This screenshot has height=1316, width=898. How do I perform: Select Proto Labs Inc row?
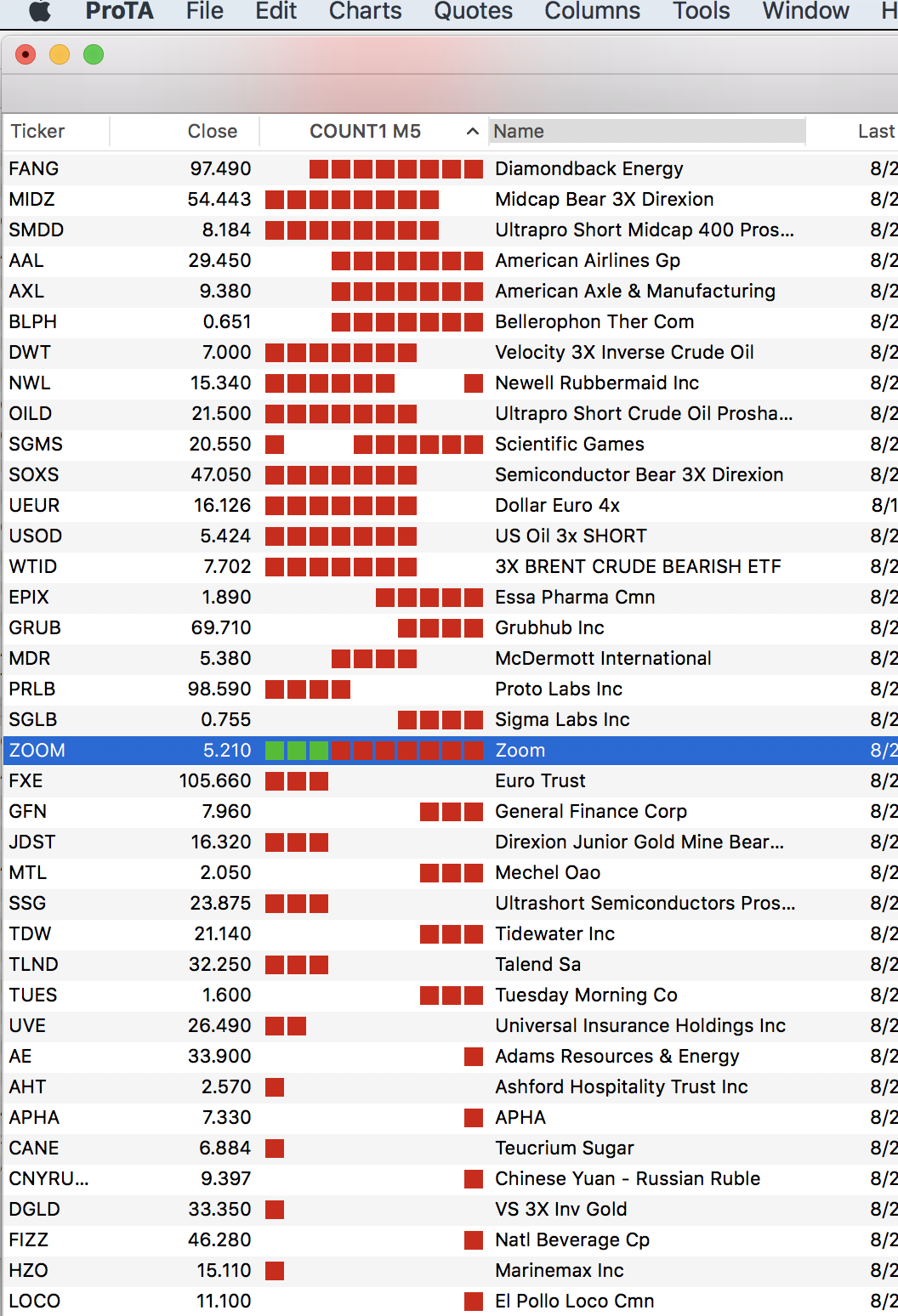point(451,689)
